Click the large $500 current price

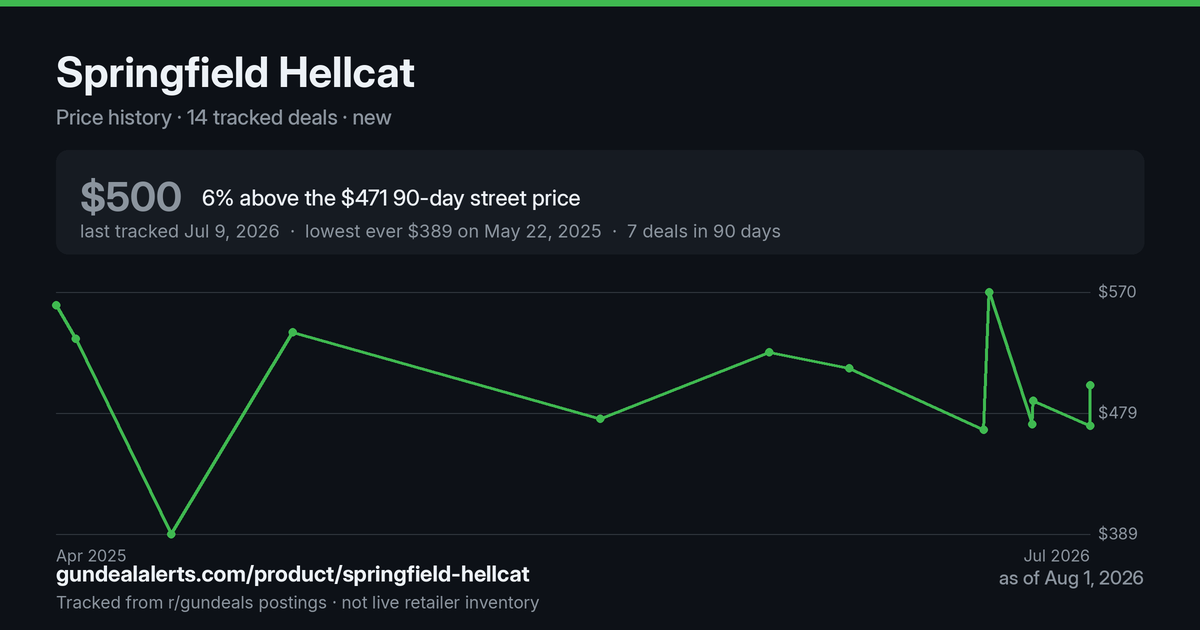[131, 198]
